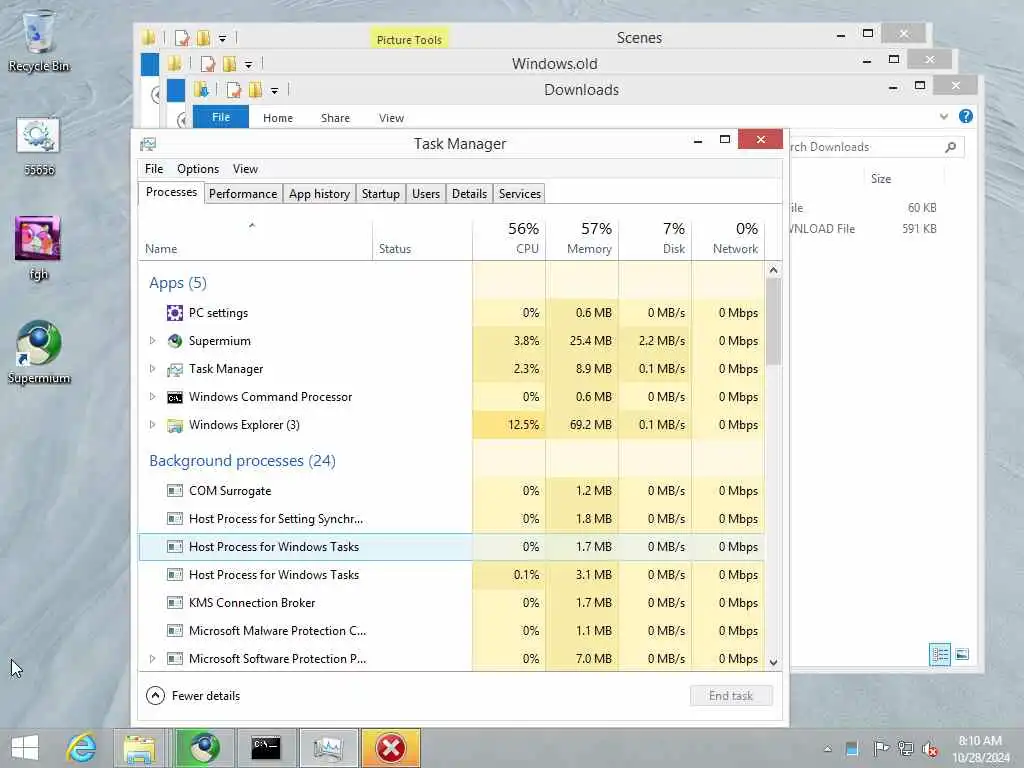Select the Windows Explorer (3) icon
The image size is (1024, 768).
coord(174,425)
